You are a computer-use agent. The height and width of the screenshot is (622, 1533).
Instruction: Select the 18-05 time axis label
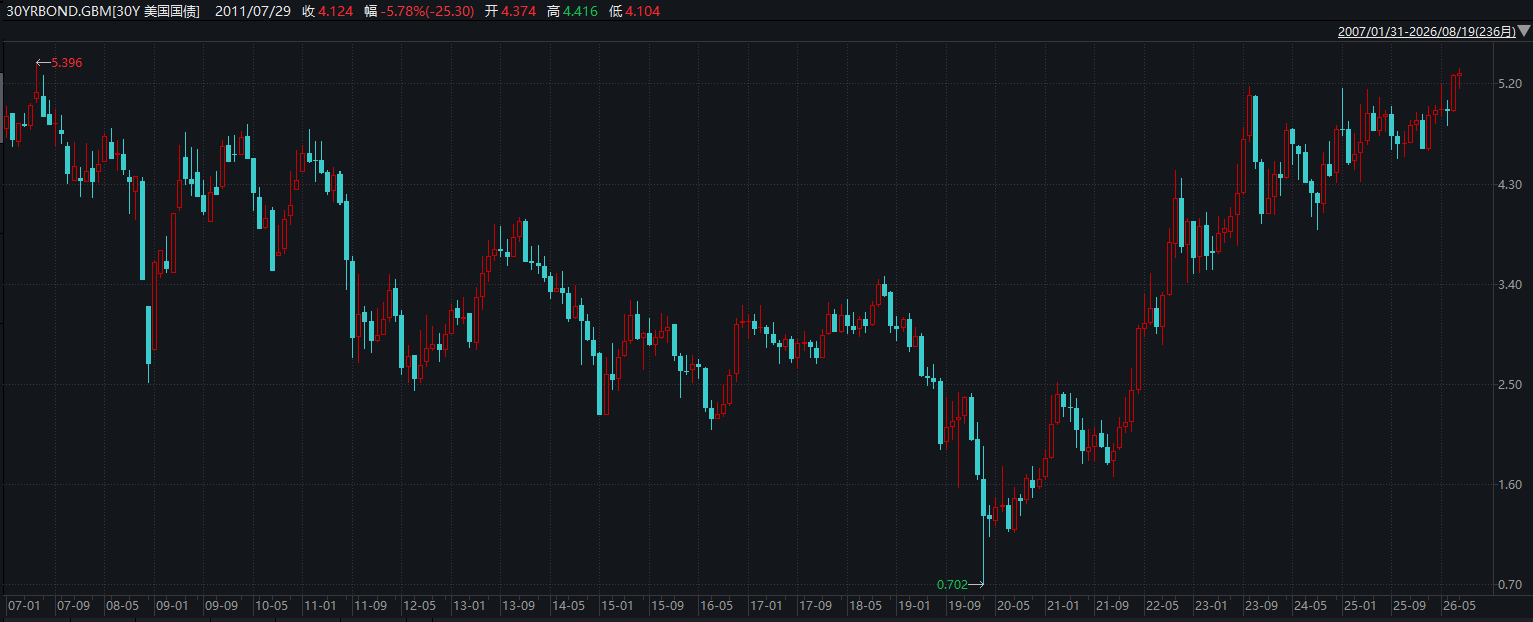[865, 606]
